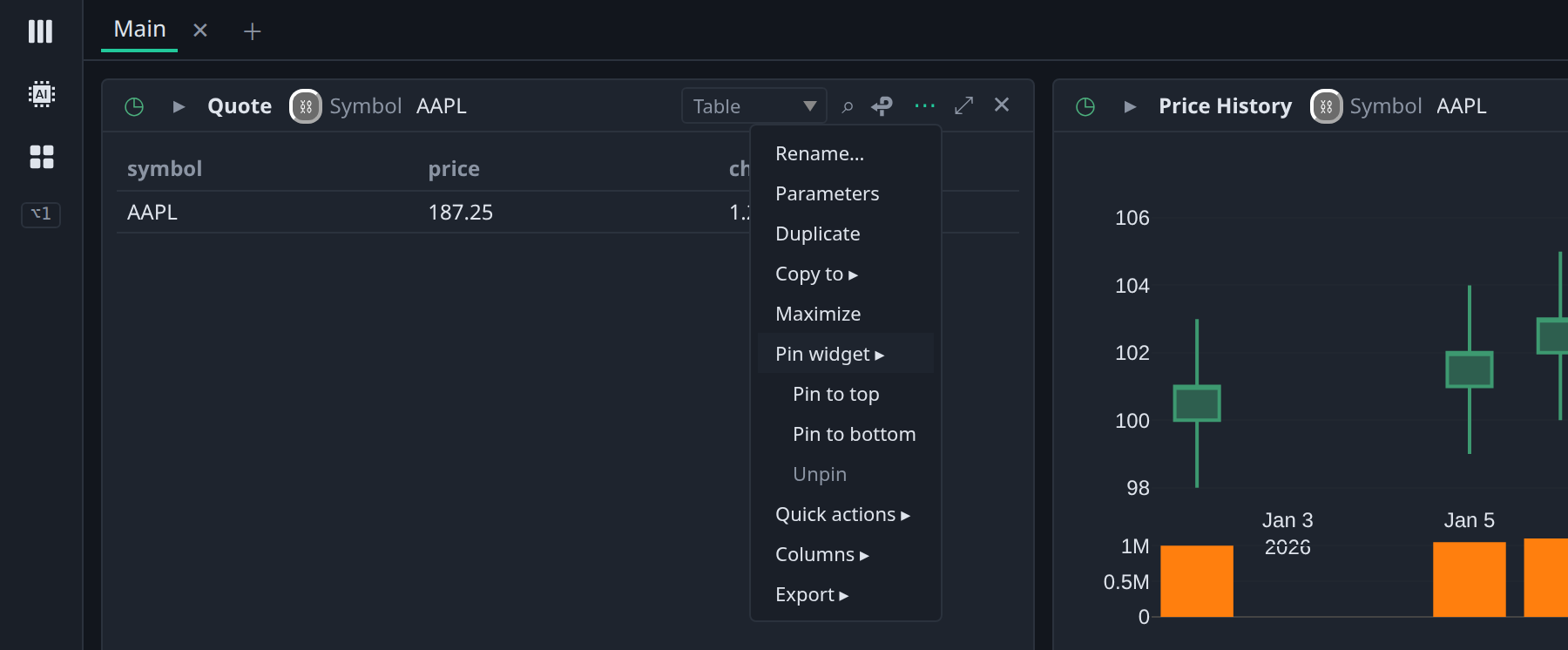1568x650 pixels.
Task: Expand the Columns submenu
Action: (x=845, y=554)
